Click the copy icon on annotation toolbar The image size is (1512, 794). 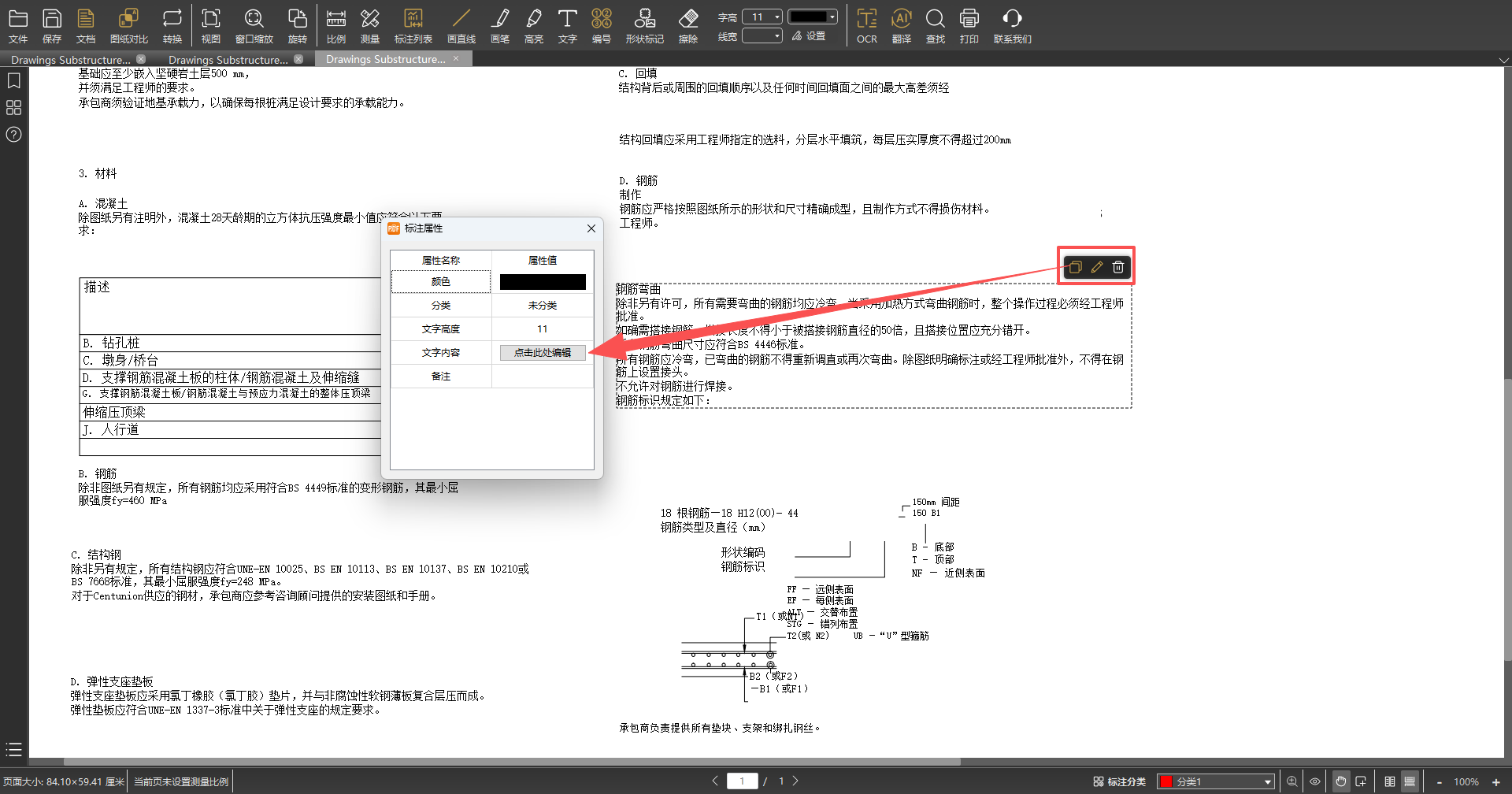coord(1075,267)
